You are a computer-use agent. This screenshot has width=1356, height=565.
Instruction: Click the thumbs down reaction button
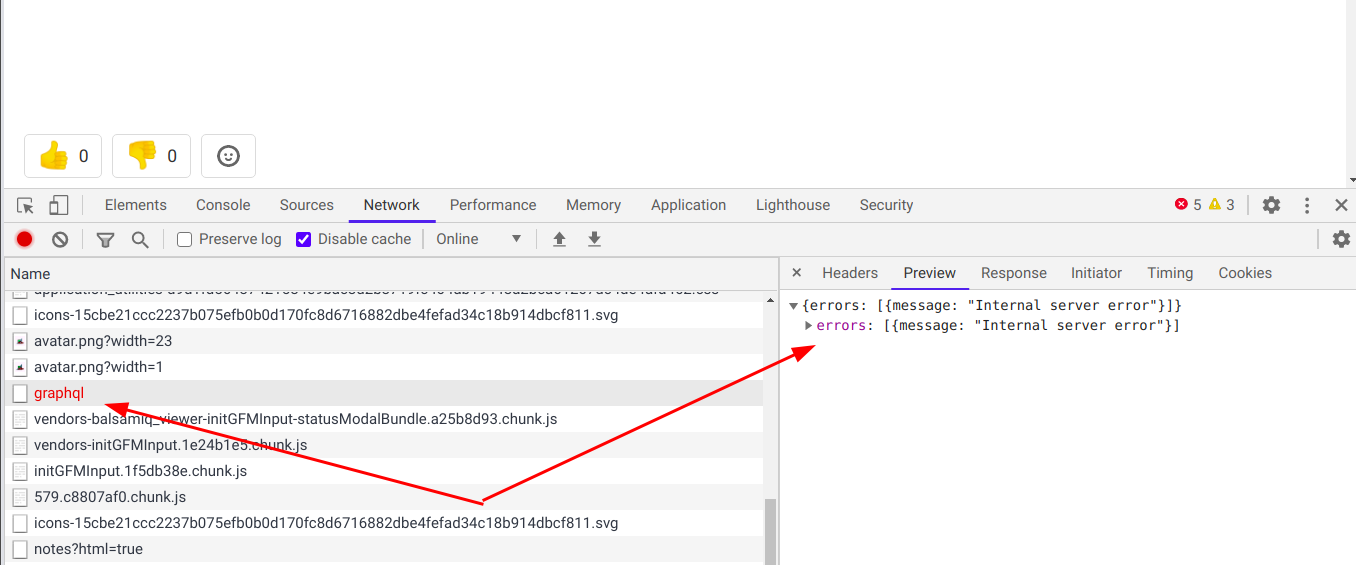click(151, 156)
